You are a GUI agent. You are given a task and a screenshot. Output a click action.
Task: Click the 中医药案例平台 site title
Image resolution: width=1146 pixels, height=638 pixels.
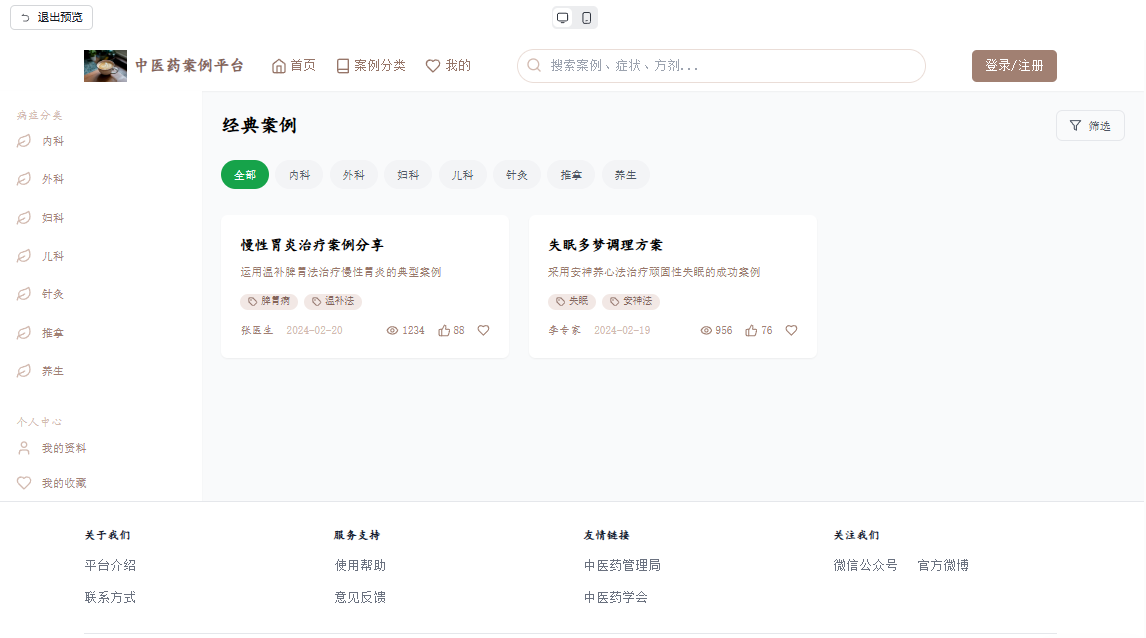189,66
